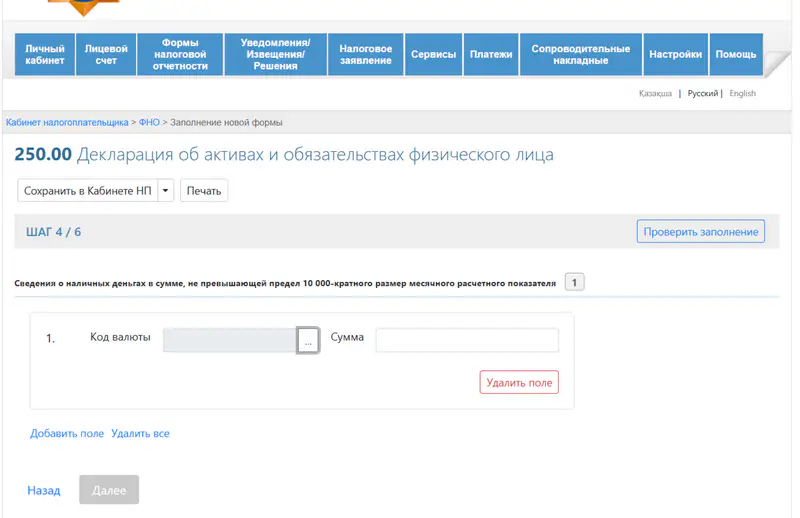Open the Сервисы menu
Screen dimensions: 800x518
tap(434, 55)
